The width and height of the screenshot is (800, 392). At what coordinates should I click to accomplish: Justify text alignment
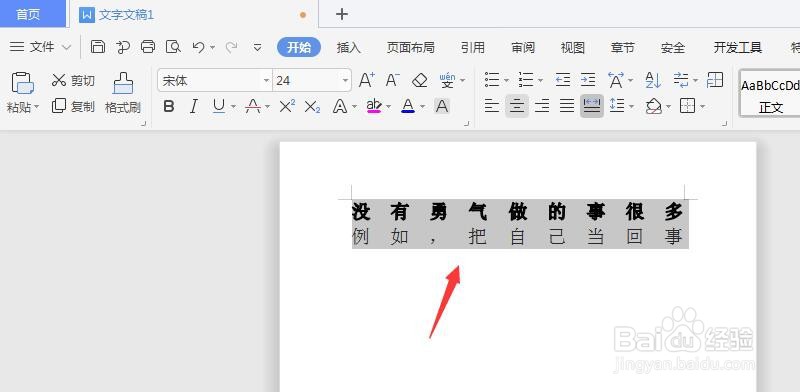click(567, 106)
